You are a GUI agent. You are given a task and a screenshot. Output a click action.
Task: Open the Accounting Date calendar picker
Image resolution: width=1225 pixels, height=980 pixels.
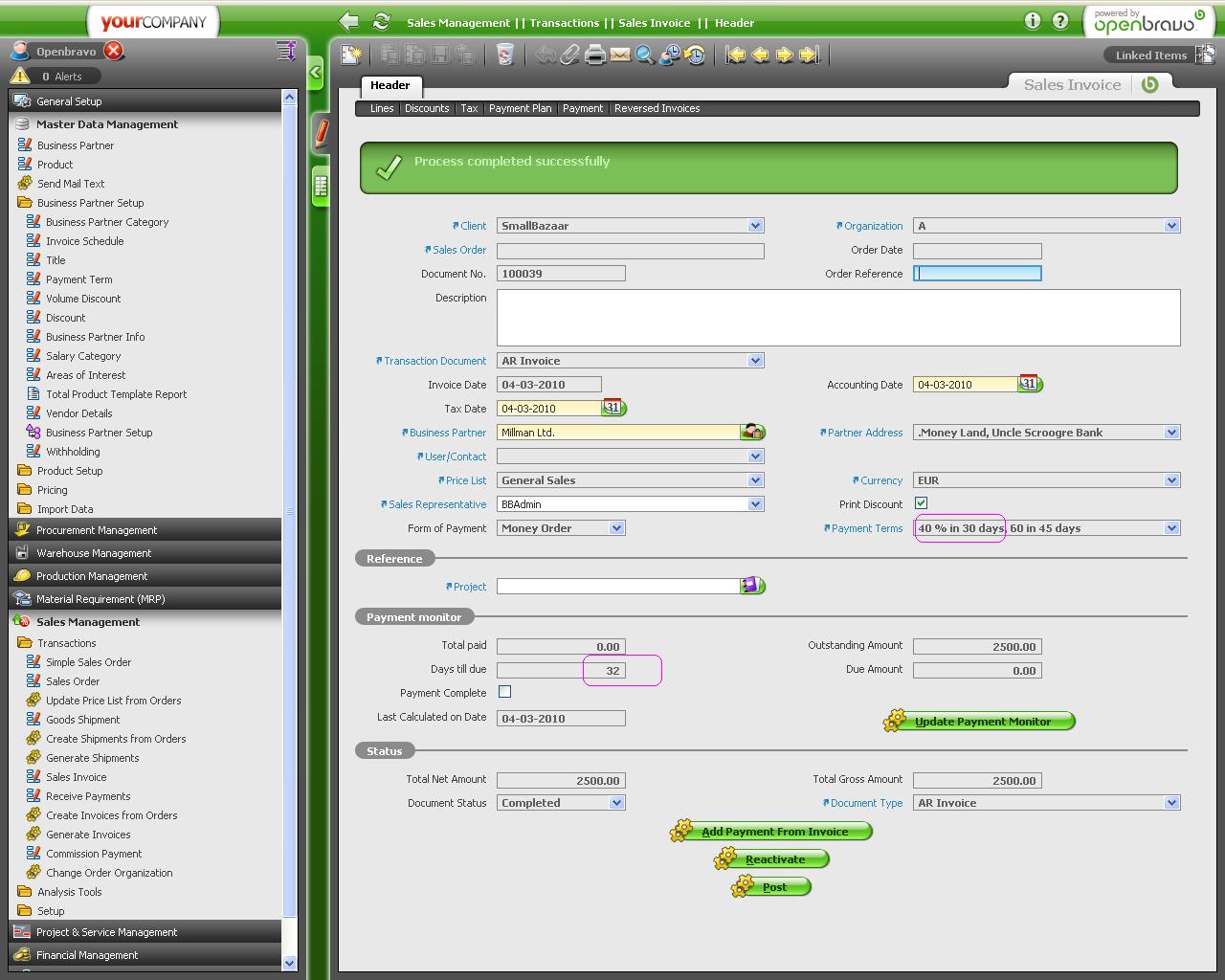[1029, 384]
